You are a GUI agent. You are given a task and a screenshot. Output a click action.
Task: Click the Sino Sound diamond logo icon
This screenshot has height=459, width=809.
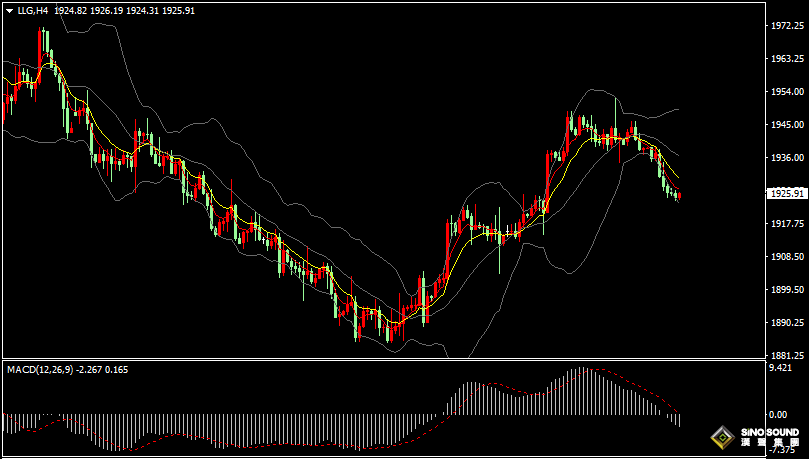[x=721, y=438]
